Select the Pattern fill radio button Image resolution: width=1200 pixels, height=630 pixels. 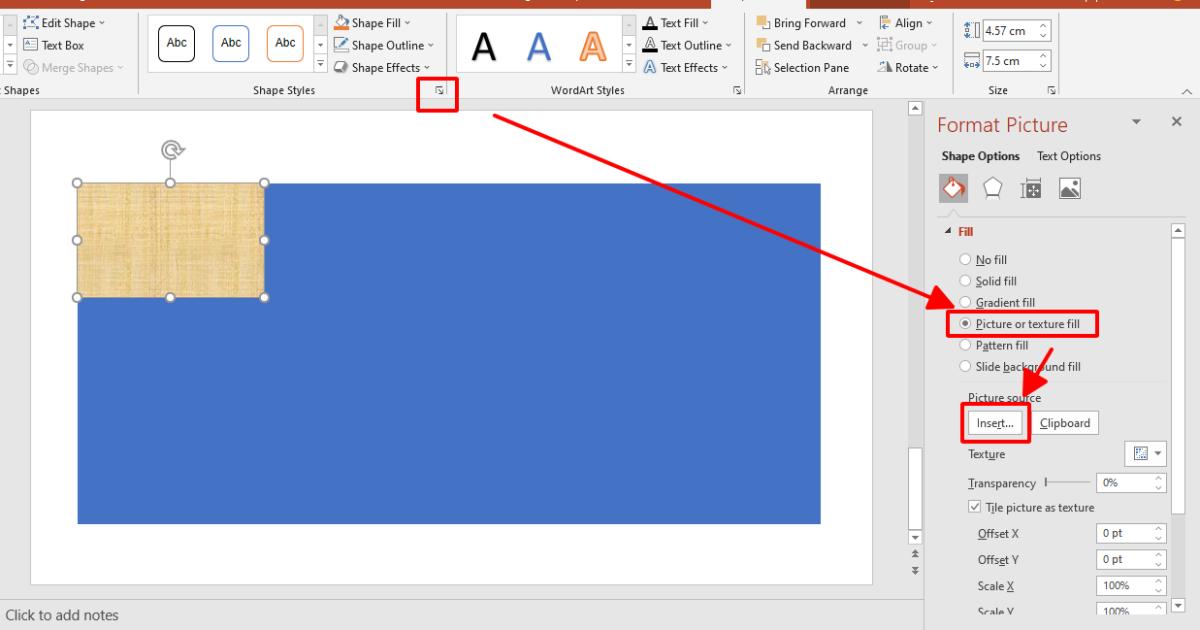tap(965, 345)
